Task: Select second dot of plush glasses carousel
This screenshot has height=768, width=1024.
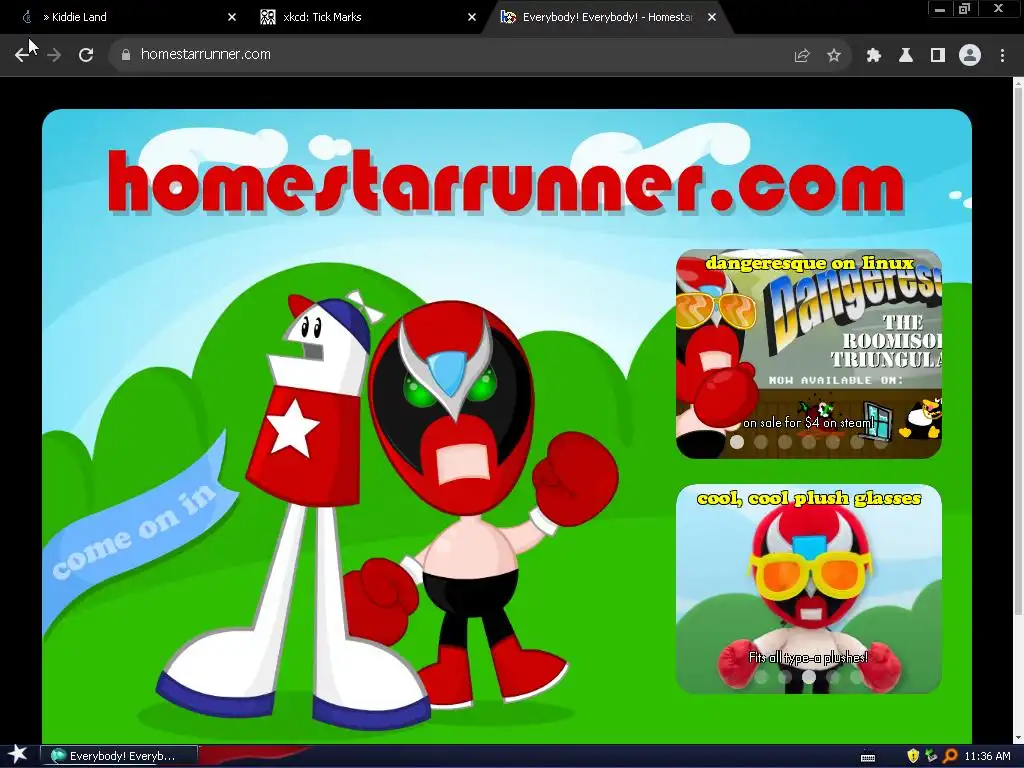Action: (x=785, y=677)
